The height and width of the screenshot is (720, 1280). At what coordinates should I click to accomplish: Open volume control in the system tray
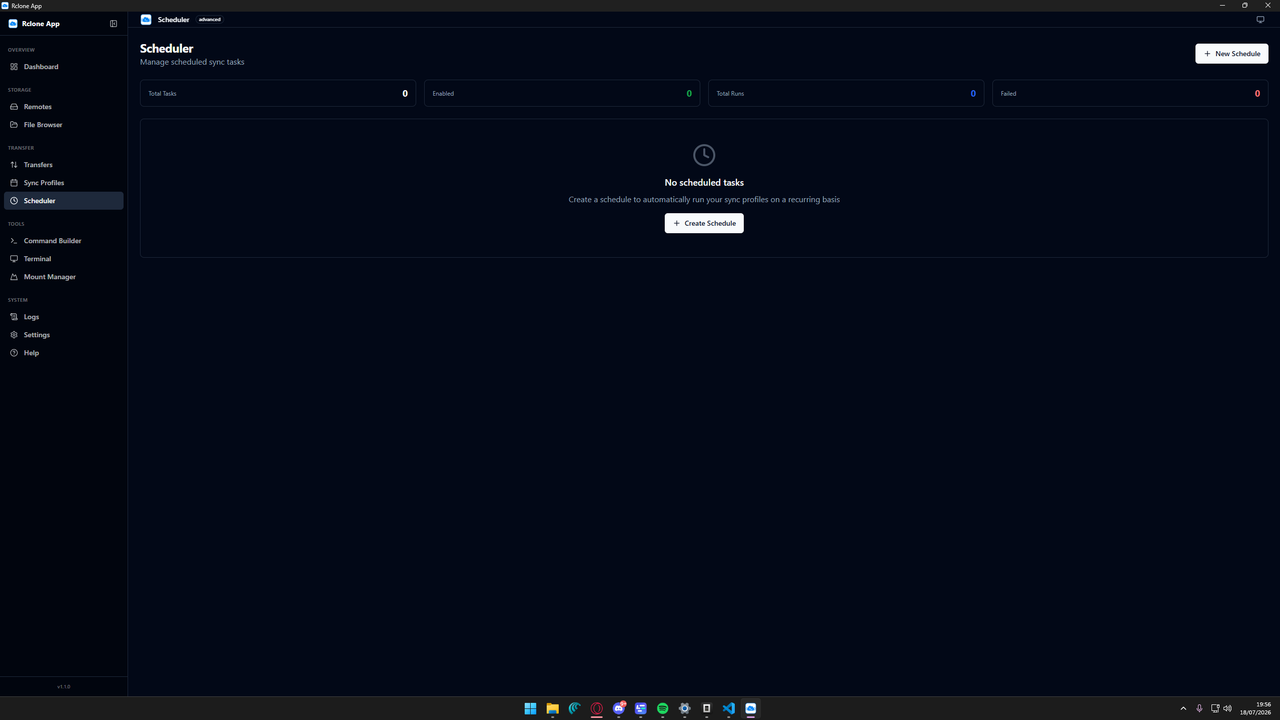1227,708
